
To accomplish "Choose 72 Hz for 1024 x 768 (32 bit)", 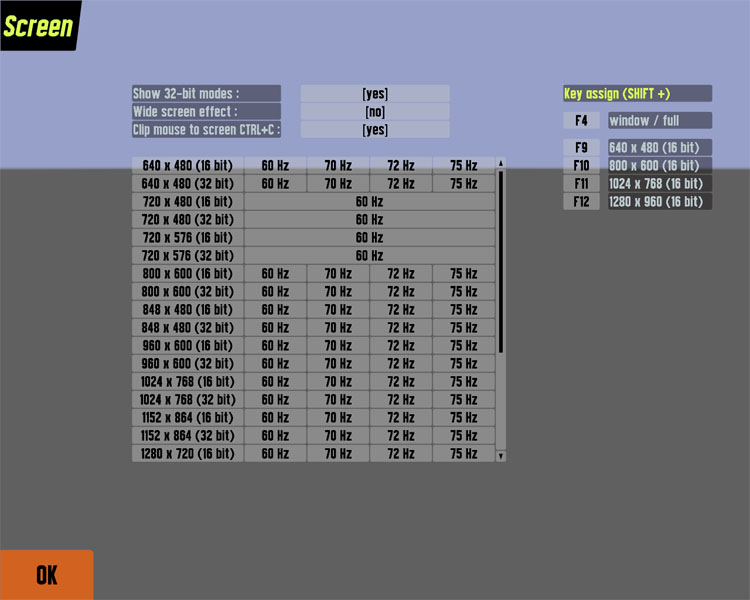I will click(401, 400).
